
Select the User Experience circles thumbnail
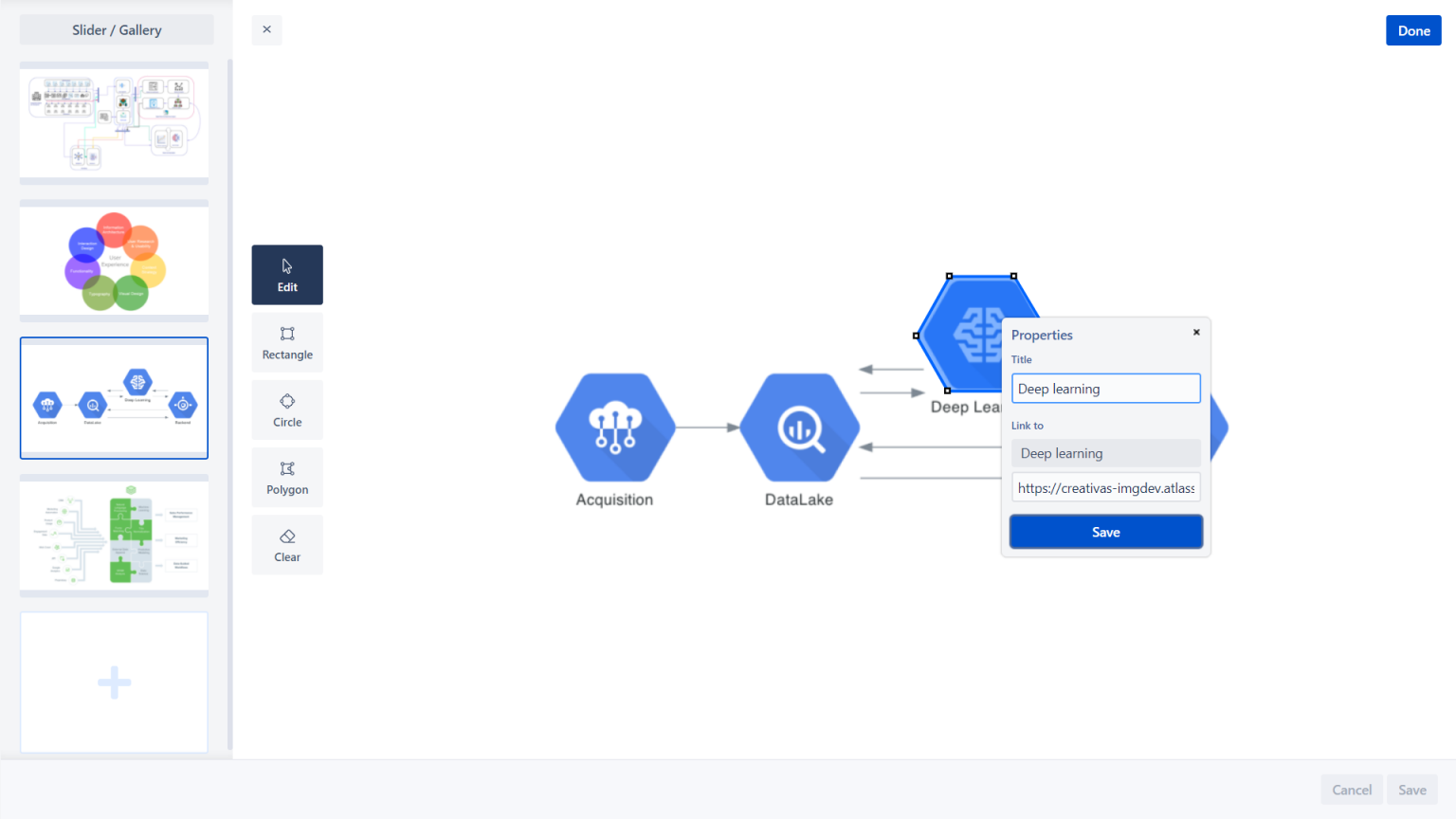(114, 260)
